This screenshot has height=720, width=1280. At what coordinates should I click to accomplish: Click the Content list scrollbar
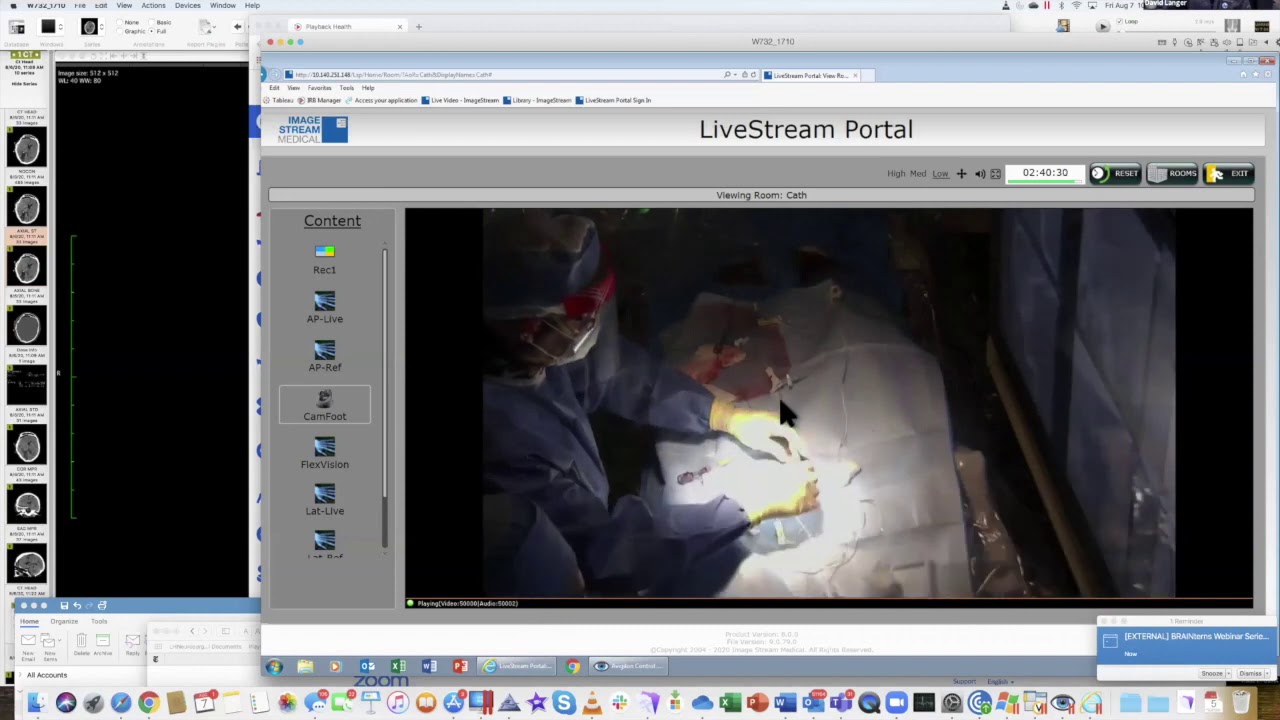click(384, 398)
